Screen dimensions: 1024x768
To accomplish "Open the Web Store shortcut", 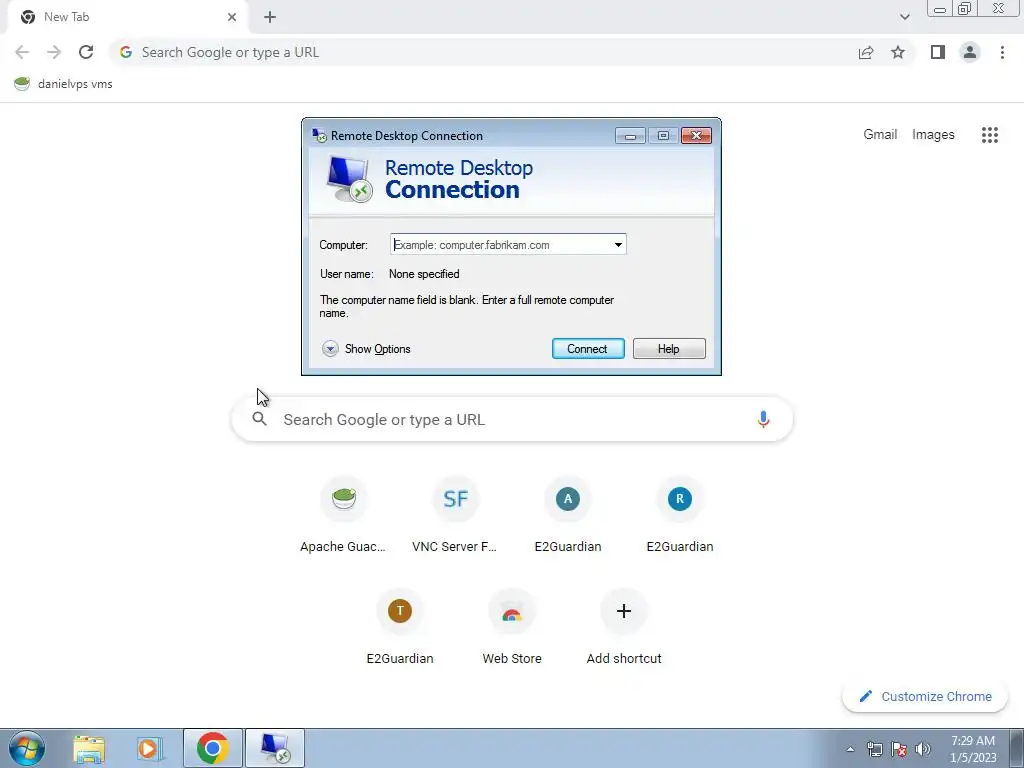I will tap(511, 627).
